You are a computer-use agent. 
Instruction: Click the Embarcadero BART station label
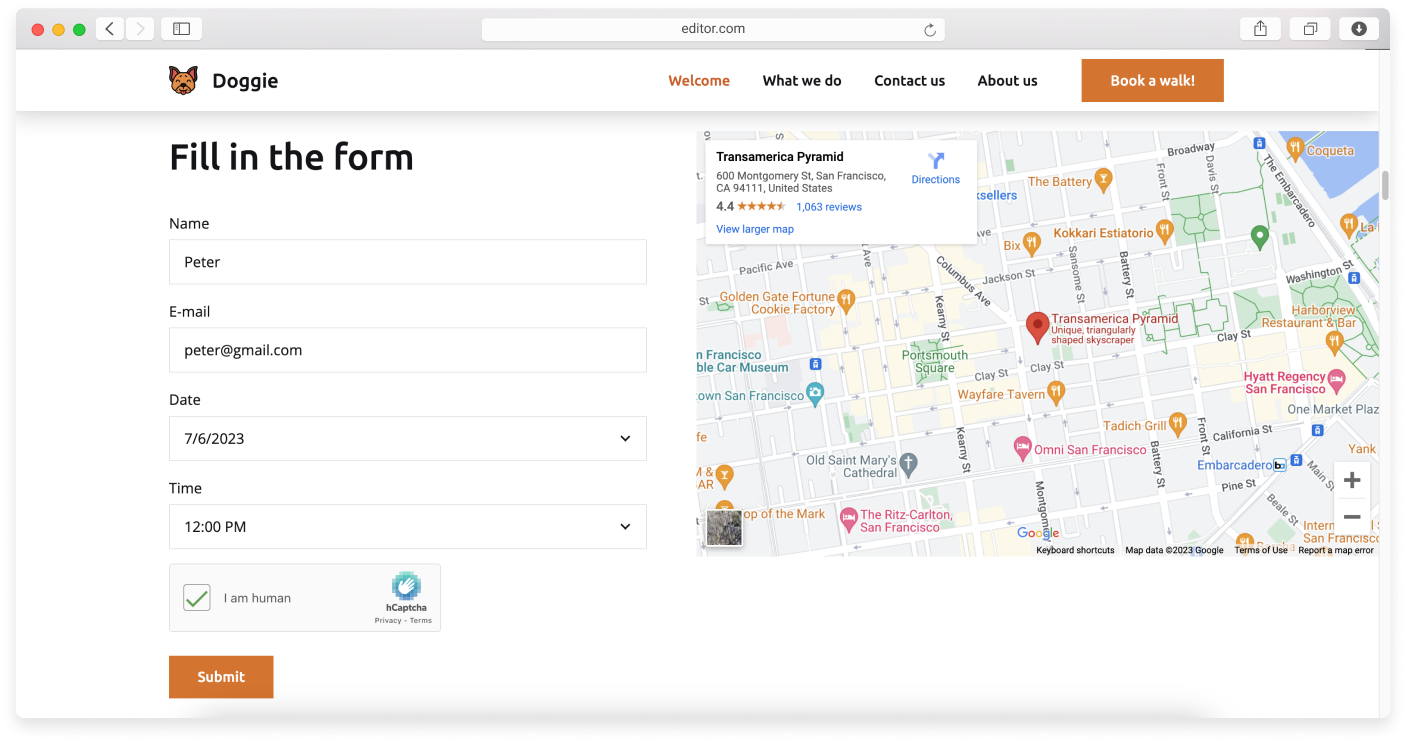pos(1235,465)
